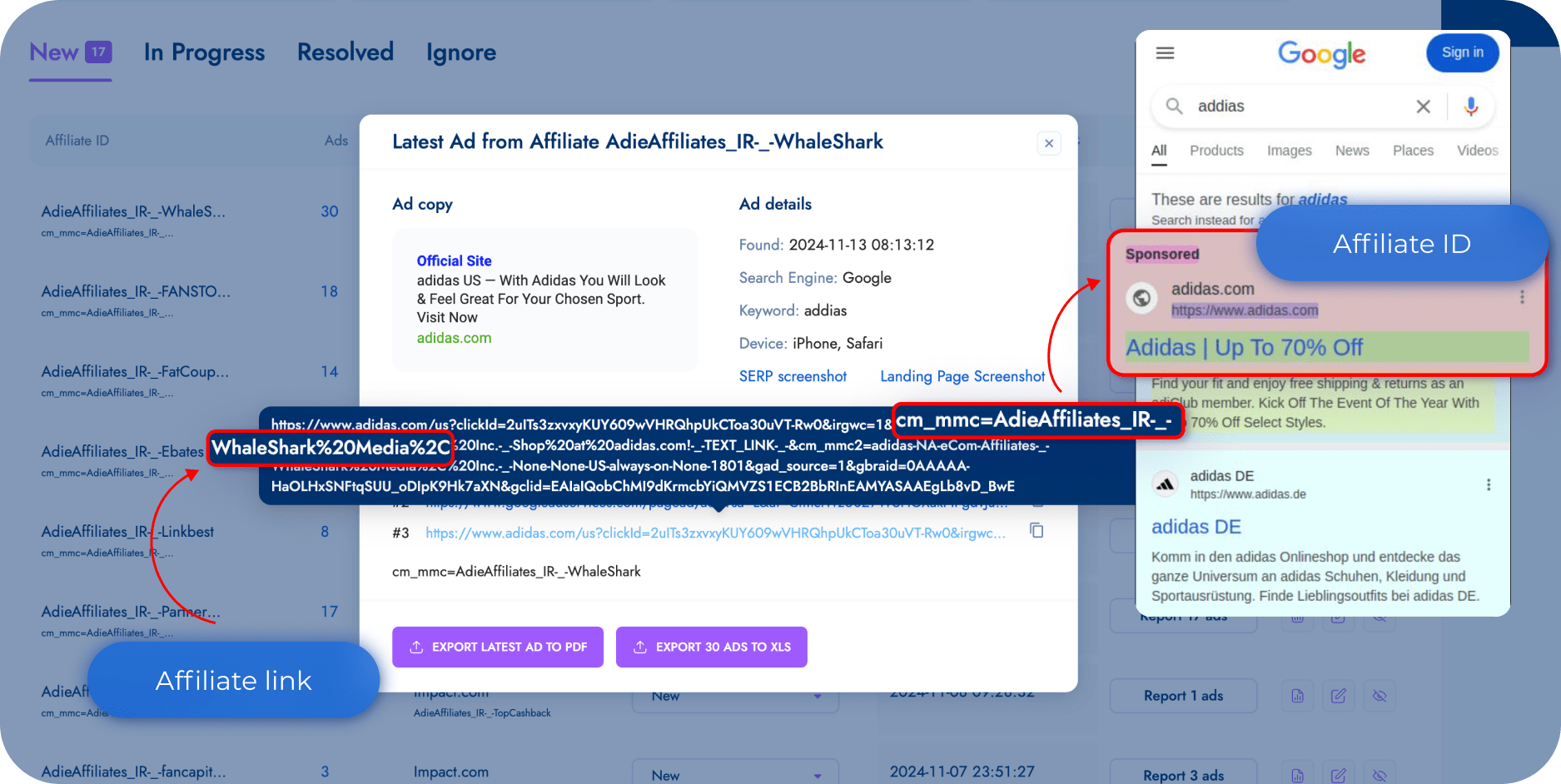This screenshot has height=784, width=1561.
Task: Select the AdieAffiliates_IR-_-FANSTO... row
Action: coord(136,291)
